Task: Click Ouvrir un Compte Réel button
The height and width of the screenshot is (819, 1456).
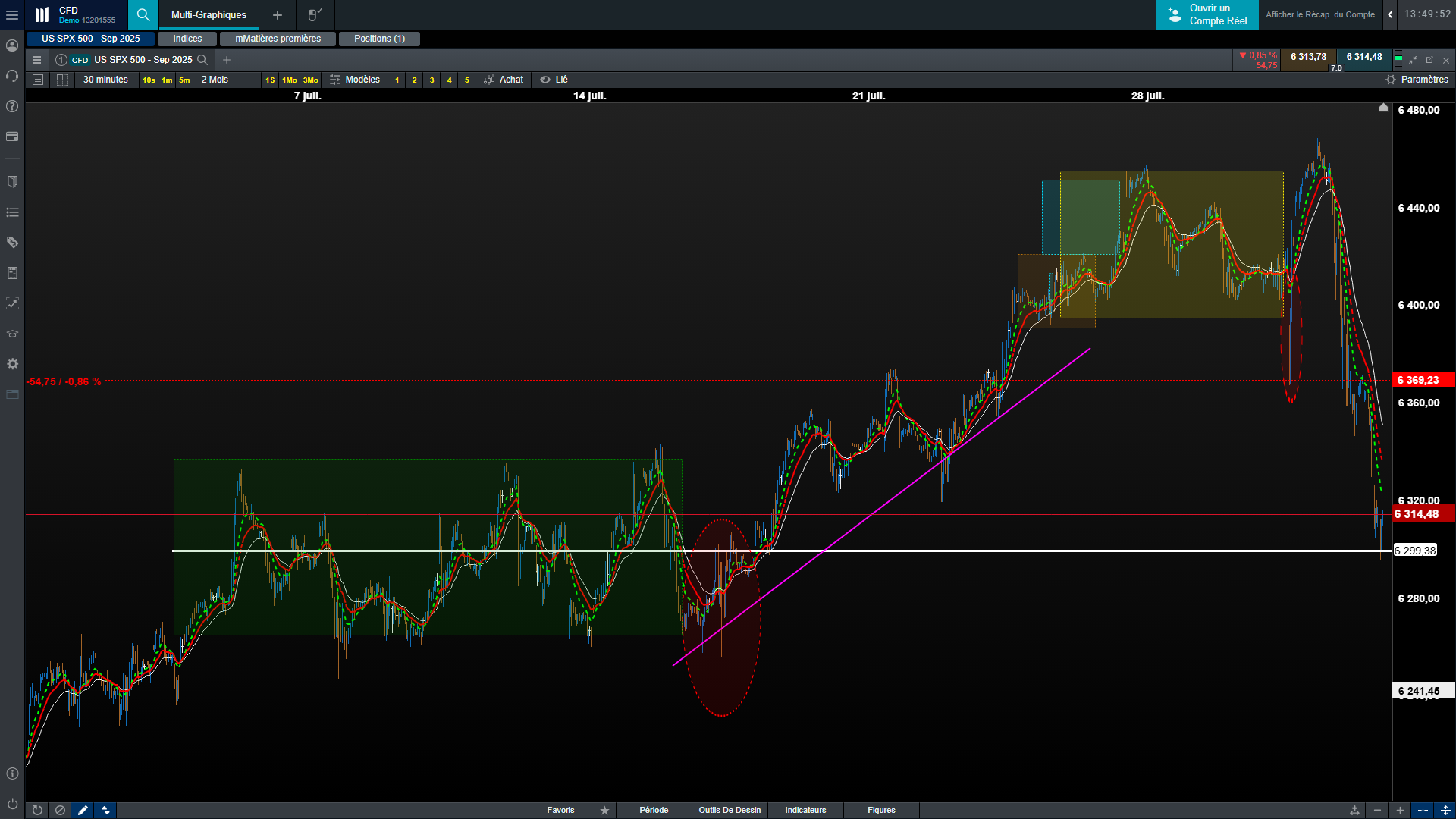Action: pos(1207,14)
